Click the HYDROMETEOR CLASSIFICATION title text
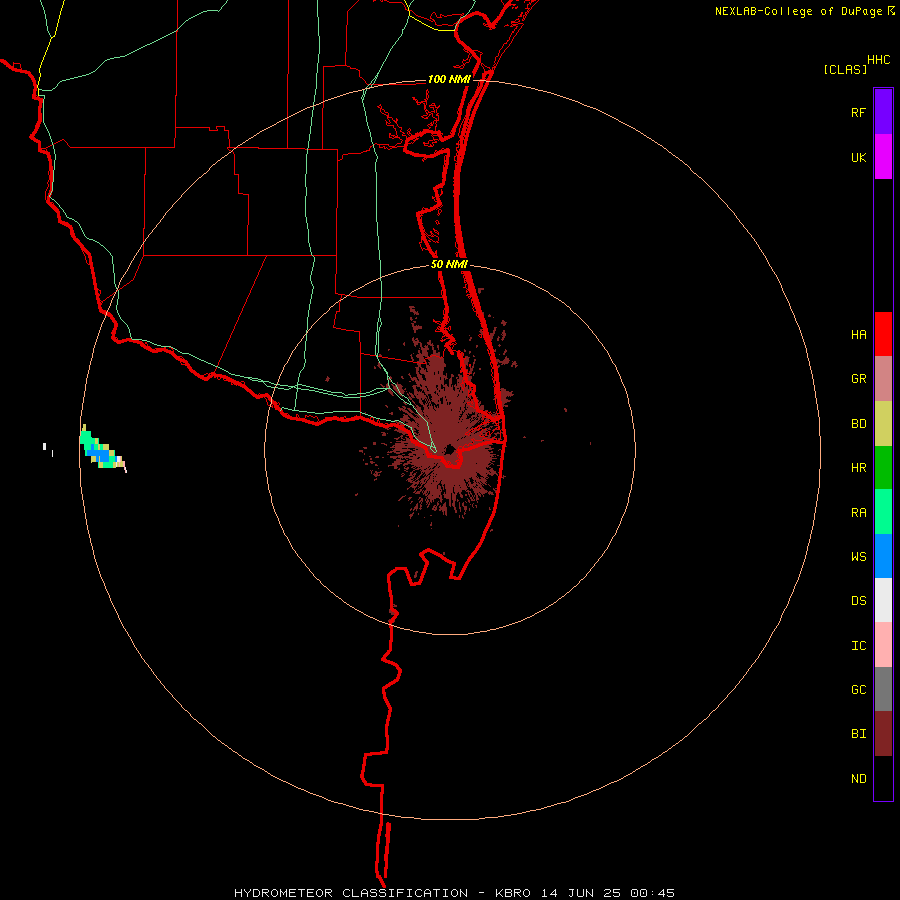Viewport: 900px width, 900px height. [x=351, y=893]
